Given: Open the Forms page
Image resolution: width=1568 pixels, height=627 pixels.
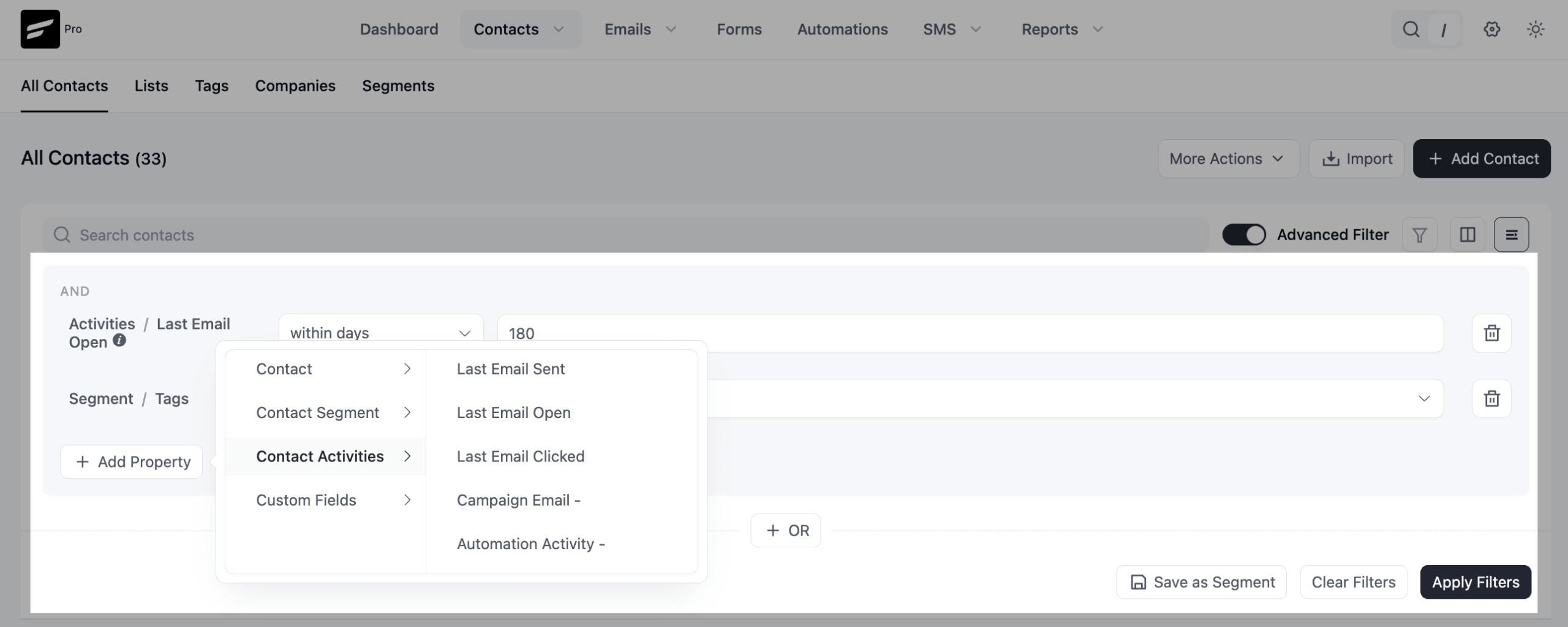Looking at the screenshot, I should click(x=739, y=29).
